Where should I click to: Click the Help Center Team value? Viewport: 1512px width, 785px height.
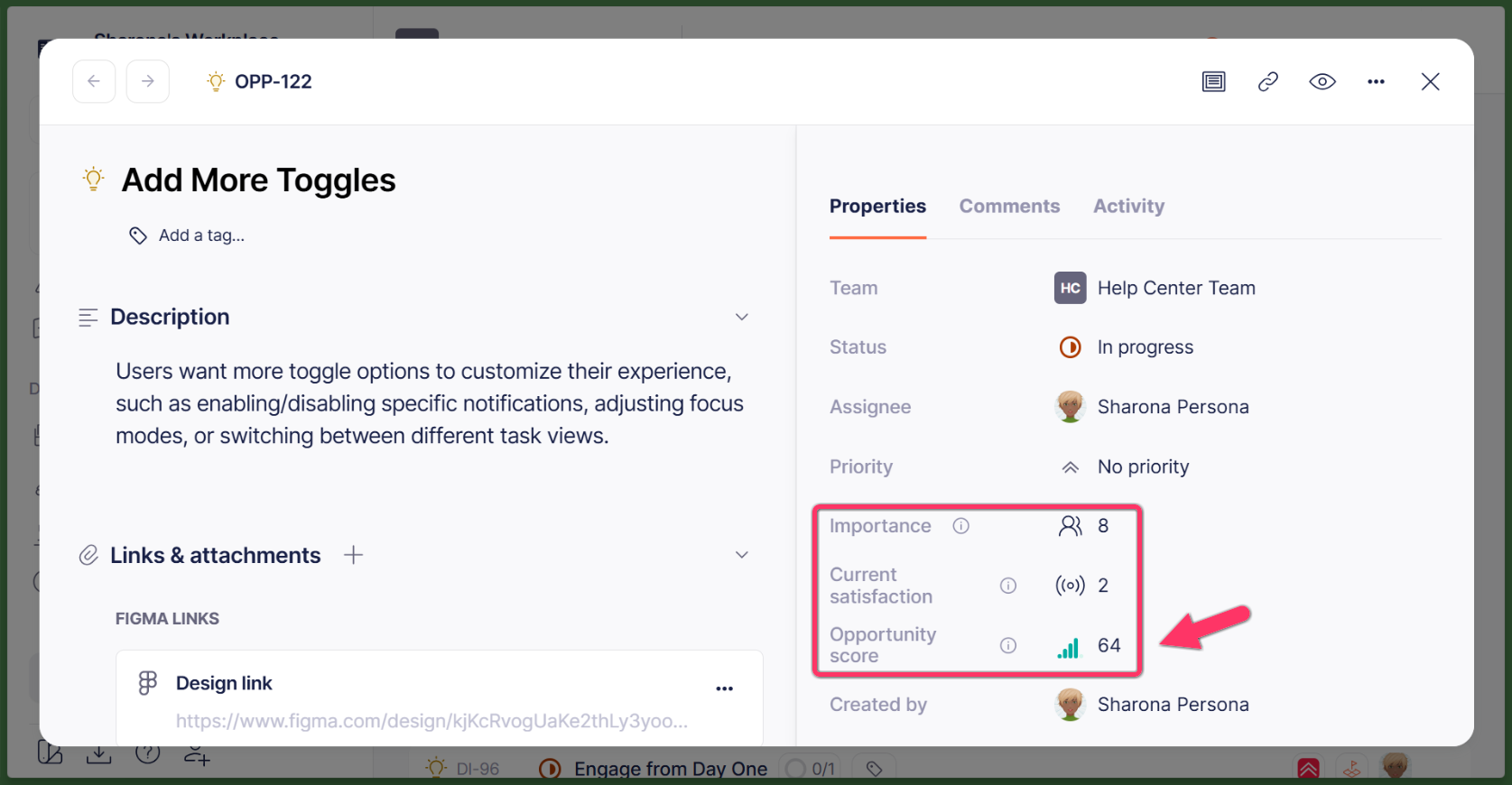pyautogui.click(x=1175, y=288)
